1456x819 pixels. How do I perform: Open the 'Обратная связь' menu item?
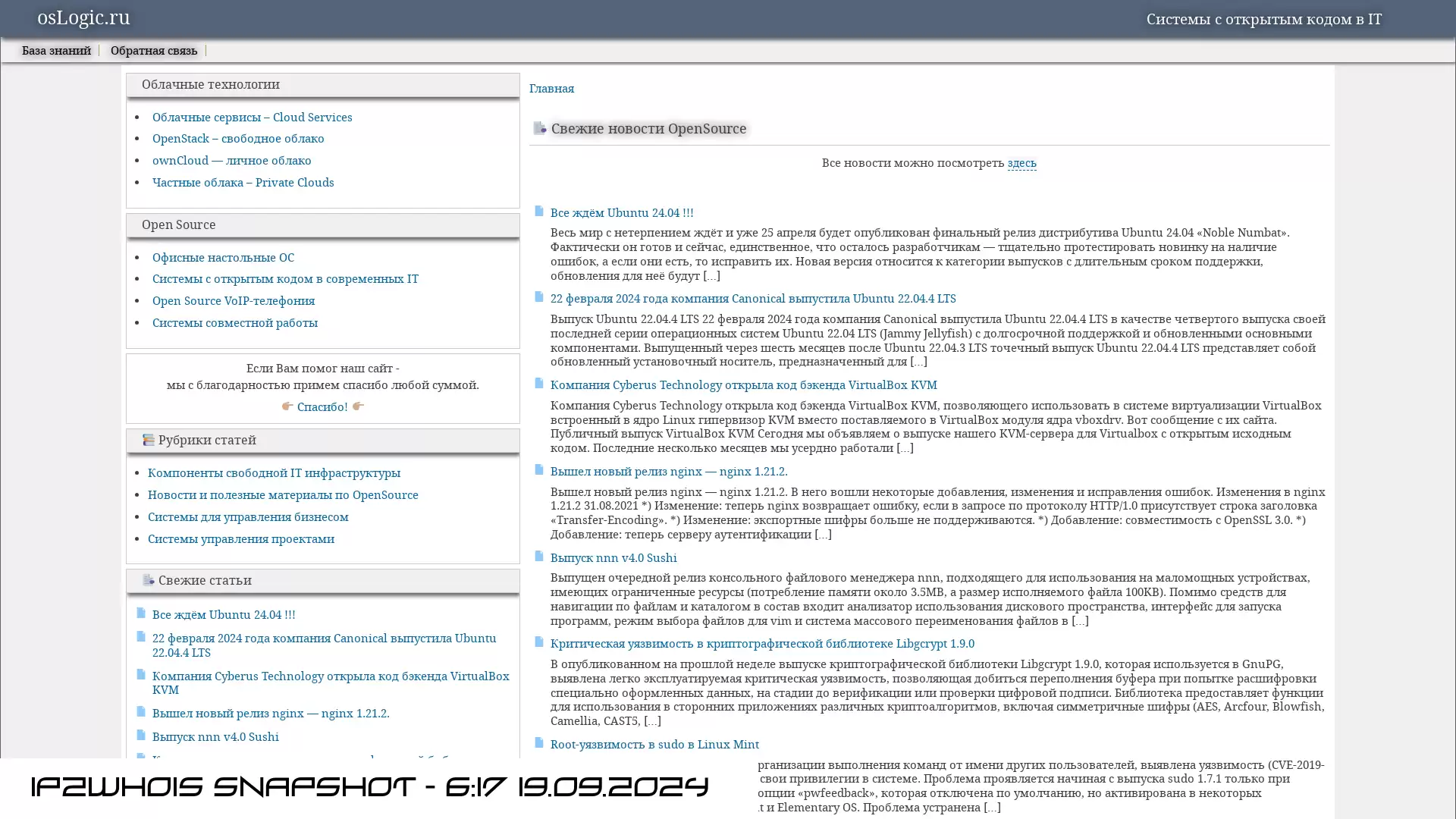coord(154,51)
